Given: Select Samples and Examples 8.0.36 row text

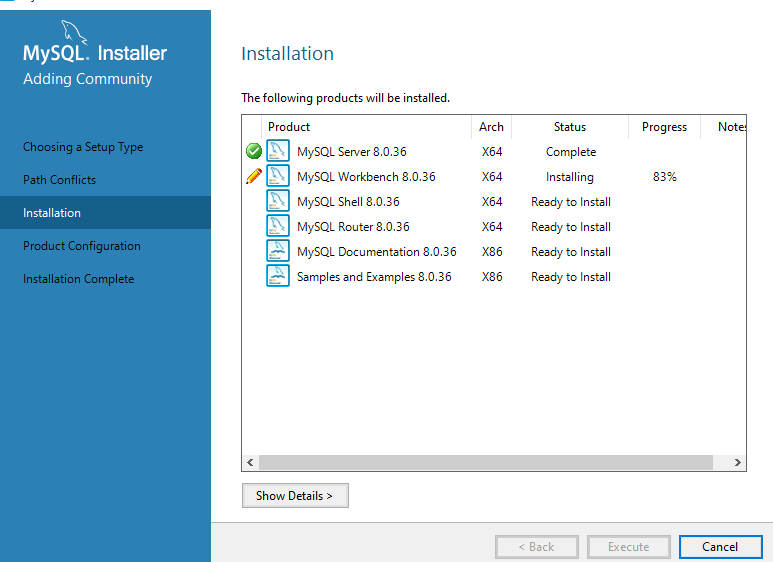Looking at the screenshot, I should pos(374,277).
